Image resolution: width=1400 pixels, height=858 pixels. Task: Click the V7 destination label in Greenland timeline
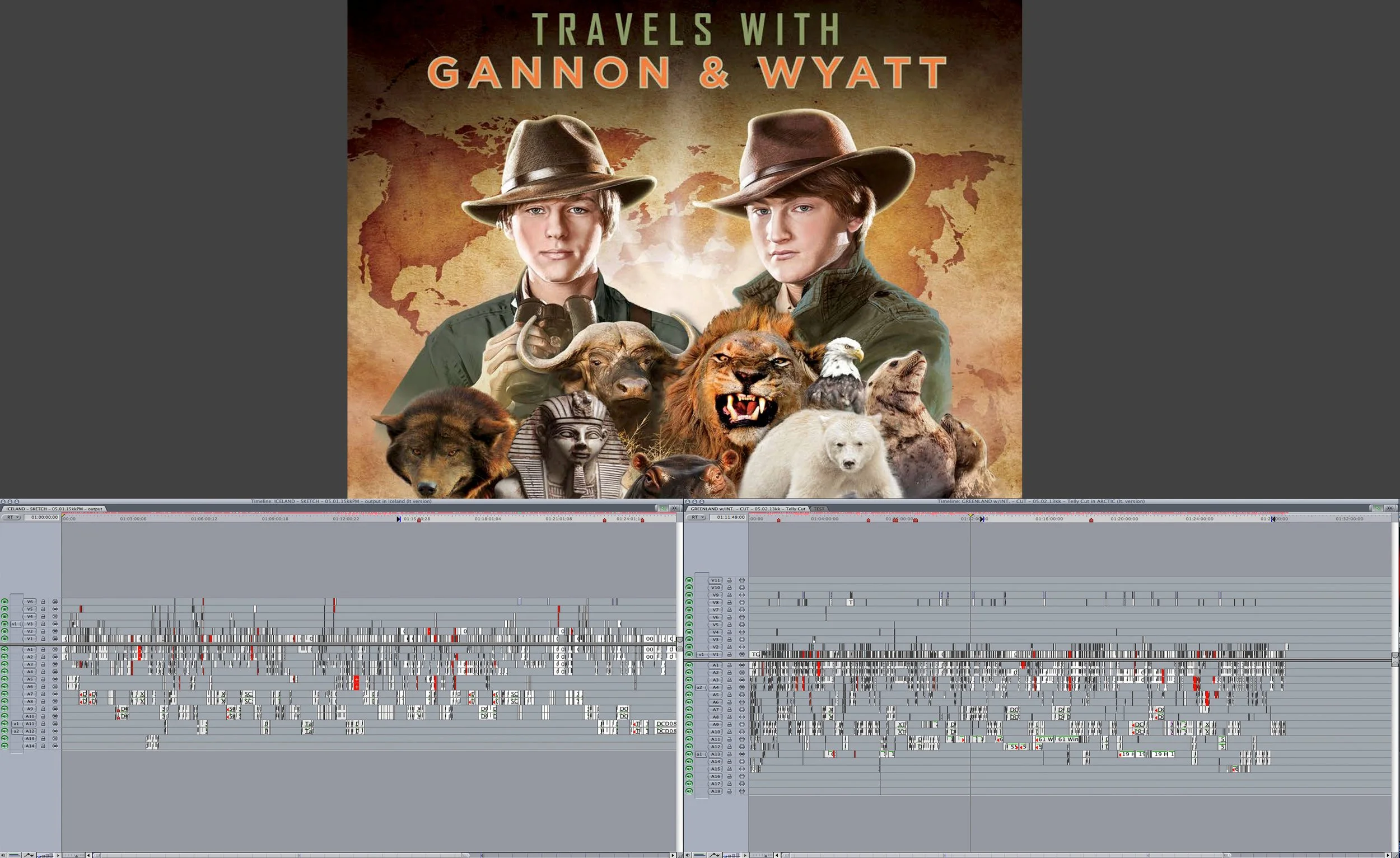click(716, 610)
